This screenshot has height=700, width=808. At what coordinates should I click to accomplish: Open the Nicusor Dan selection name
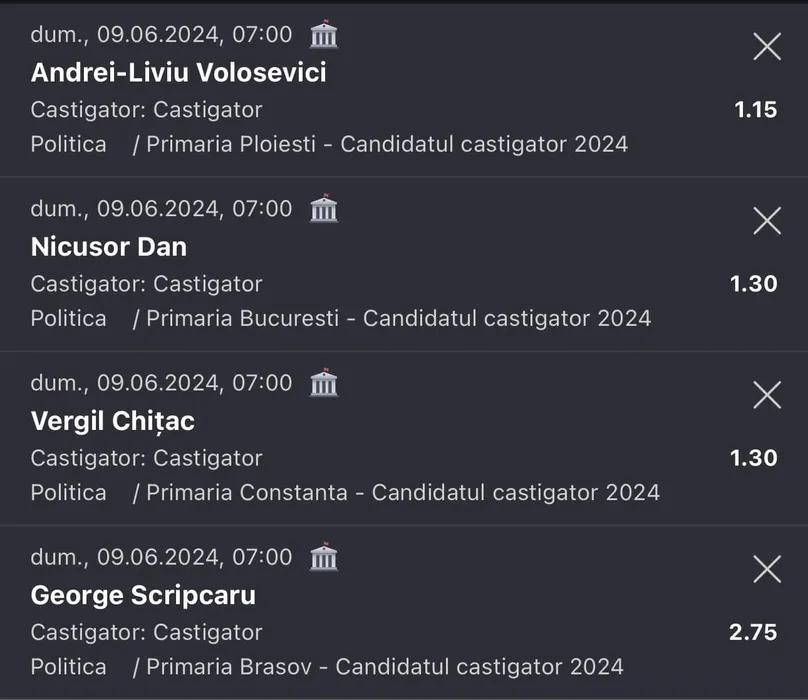pyautogui.click(x=109, y=246)
